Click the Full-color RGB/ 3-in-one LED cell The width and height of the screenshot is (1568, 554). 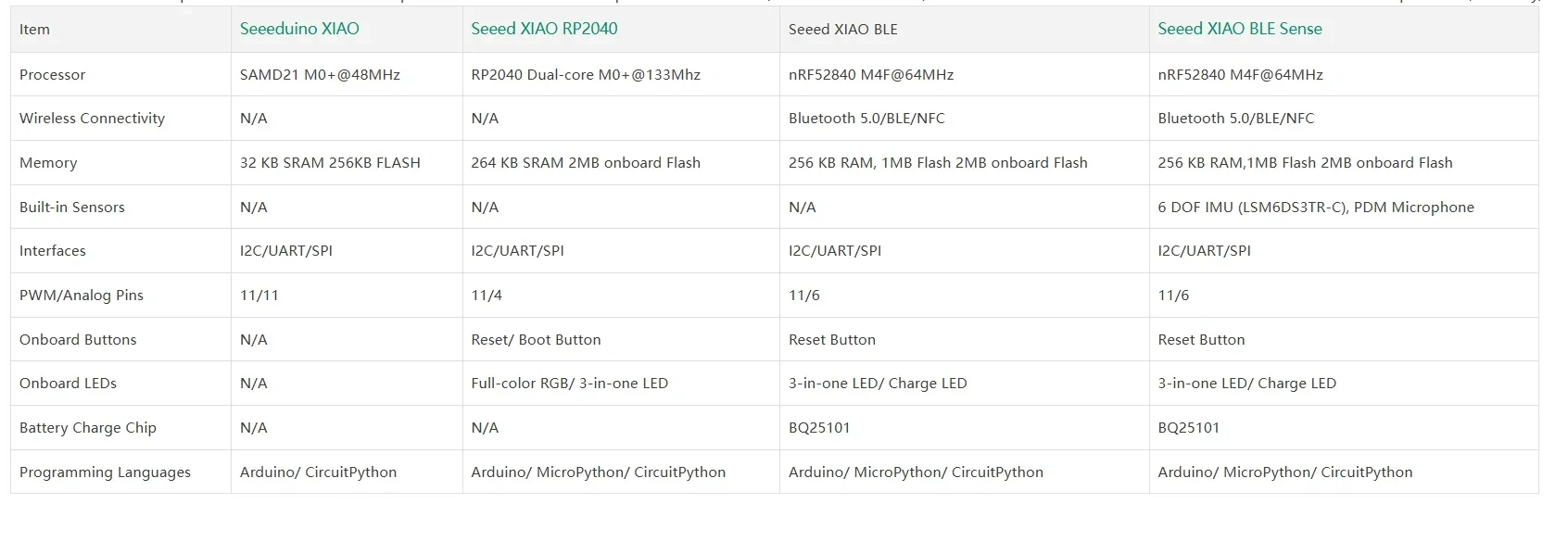click(569, 384)
